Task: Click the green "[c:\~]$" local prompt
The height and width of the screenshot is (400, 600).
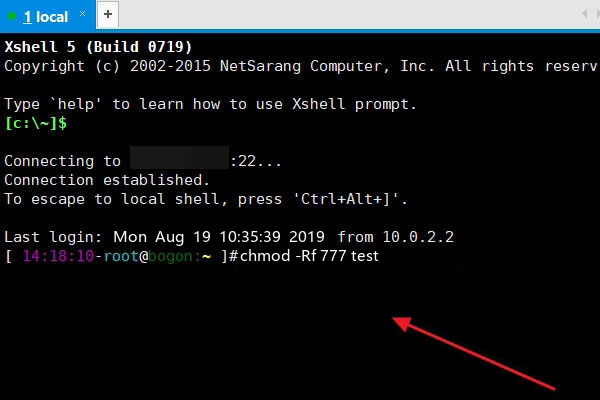Action: click(36, 123)
